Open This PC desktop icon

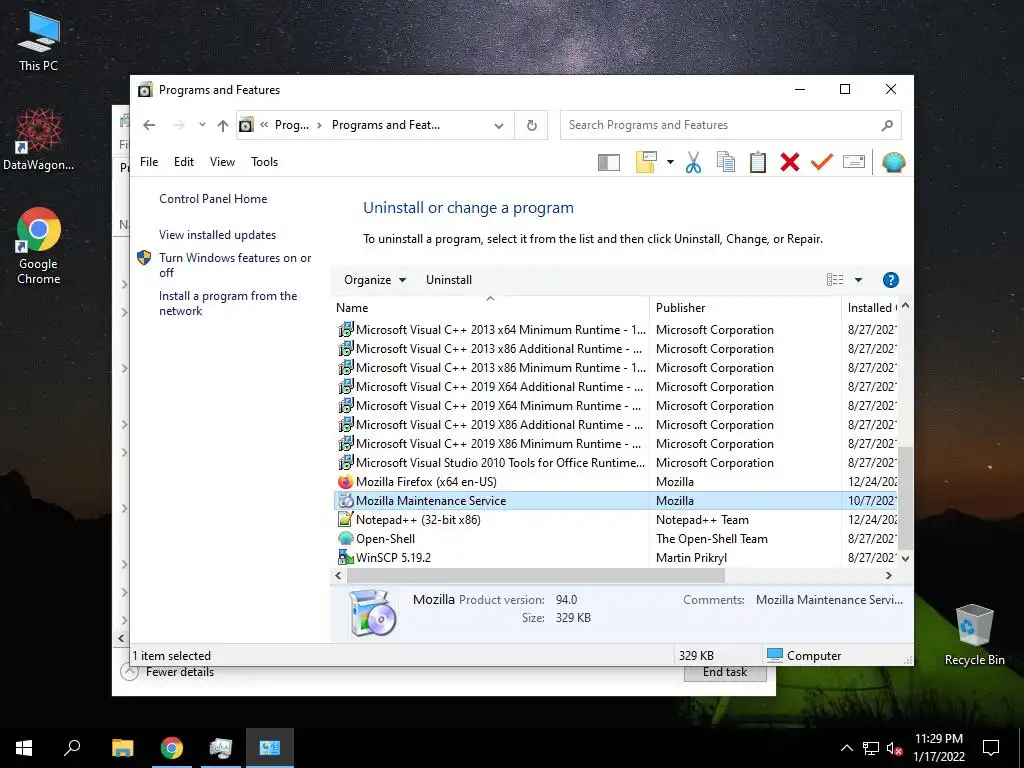[x=39, y=41]
